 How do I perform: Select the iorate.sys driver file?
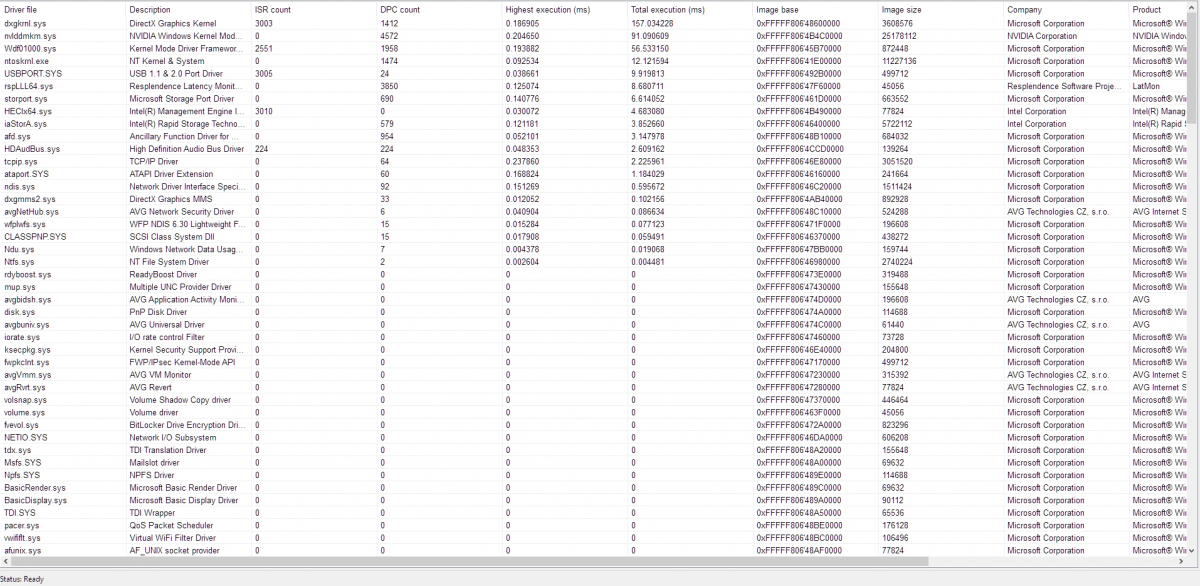(24, 337)
